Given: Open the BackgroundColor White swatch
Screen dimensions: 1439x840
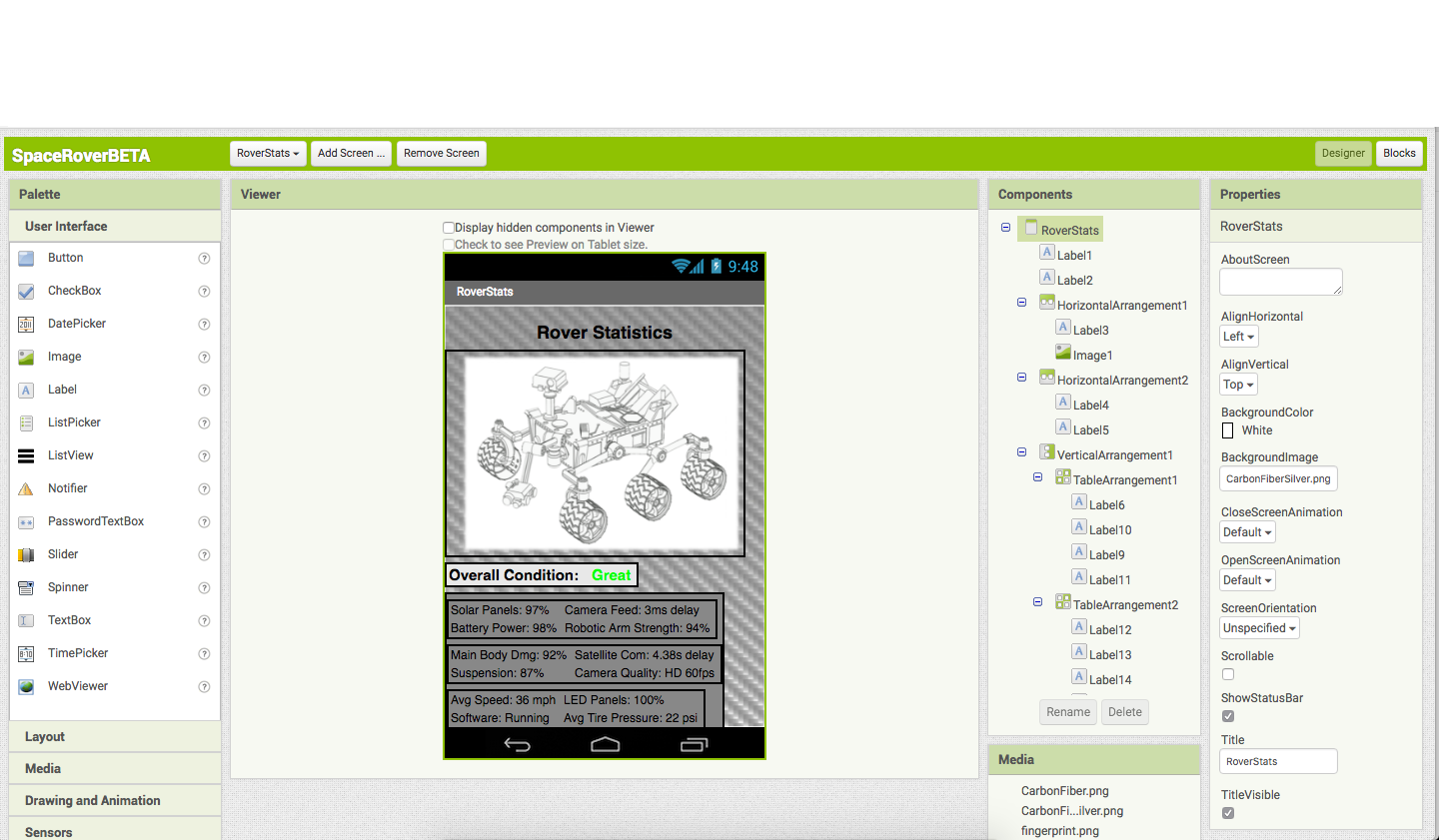Looking at the screenshot, I should click(x=1228, y=430).
